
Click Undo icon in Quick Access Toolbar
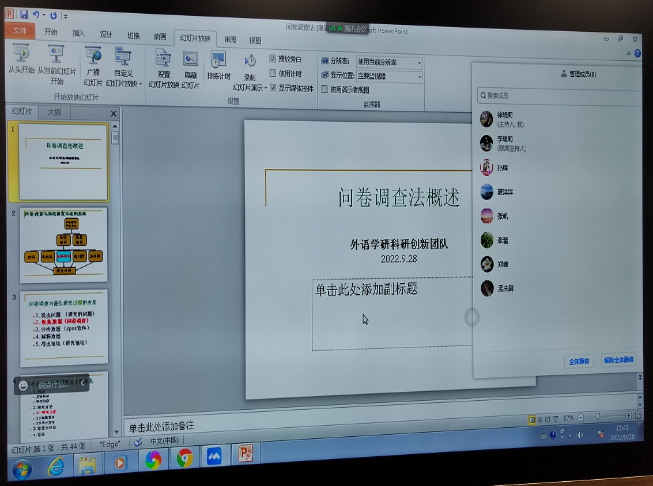coord(36,15)
